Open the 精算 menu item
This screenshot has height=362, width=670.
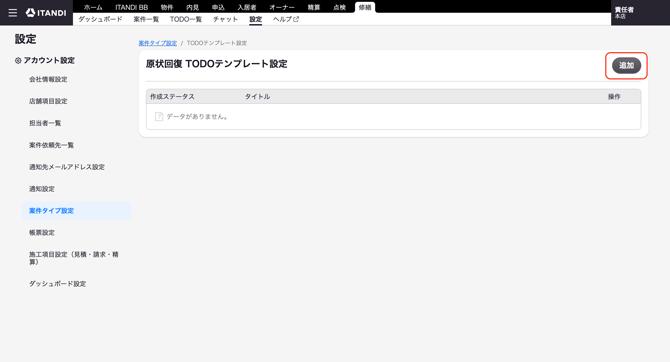[314, 7]
